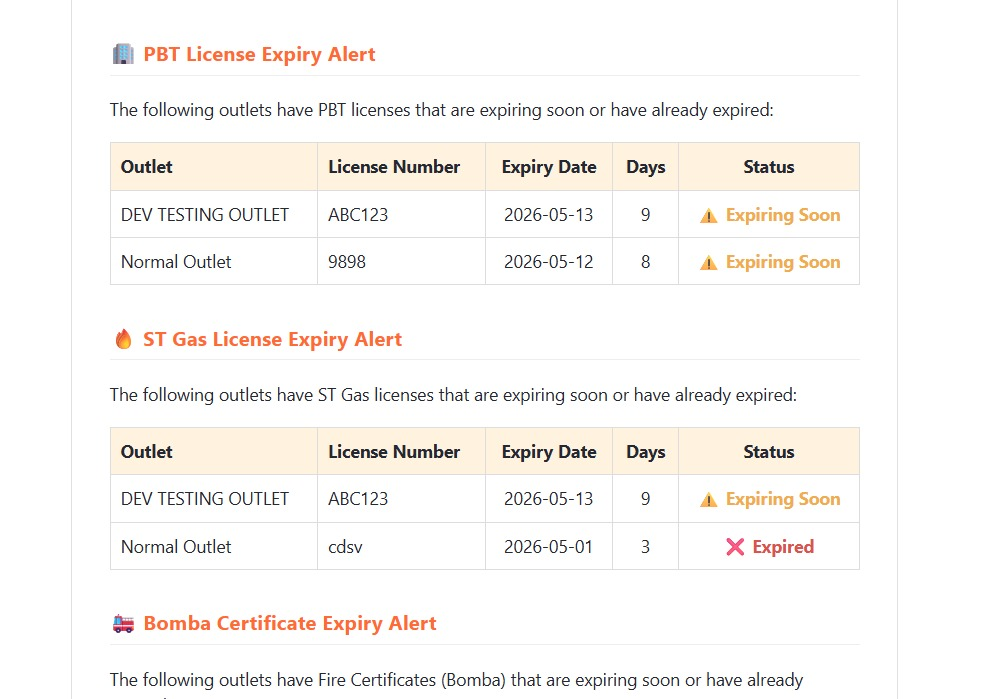
Task: Click license number cdsv
Action: pos(345,547)
